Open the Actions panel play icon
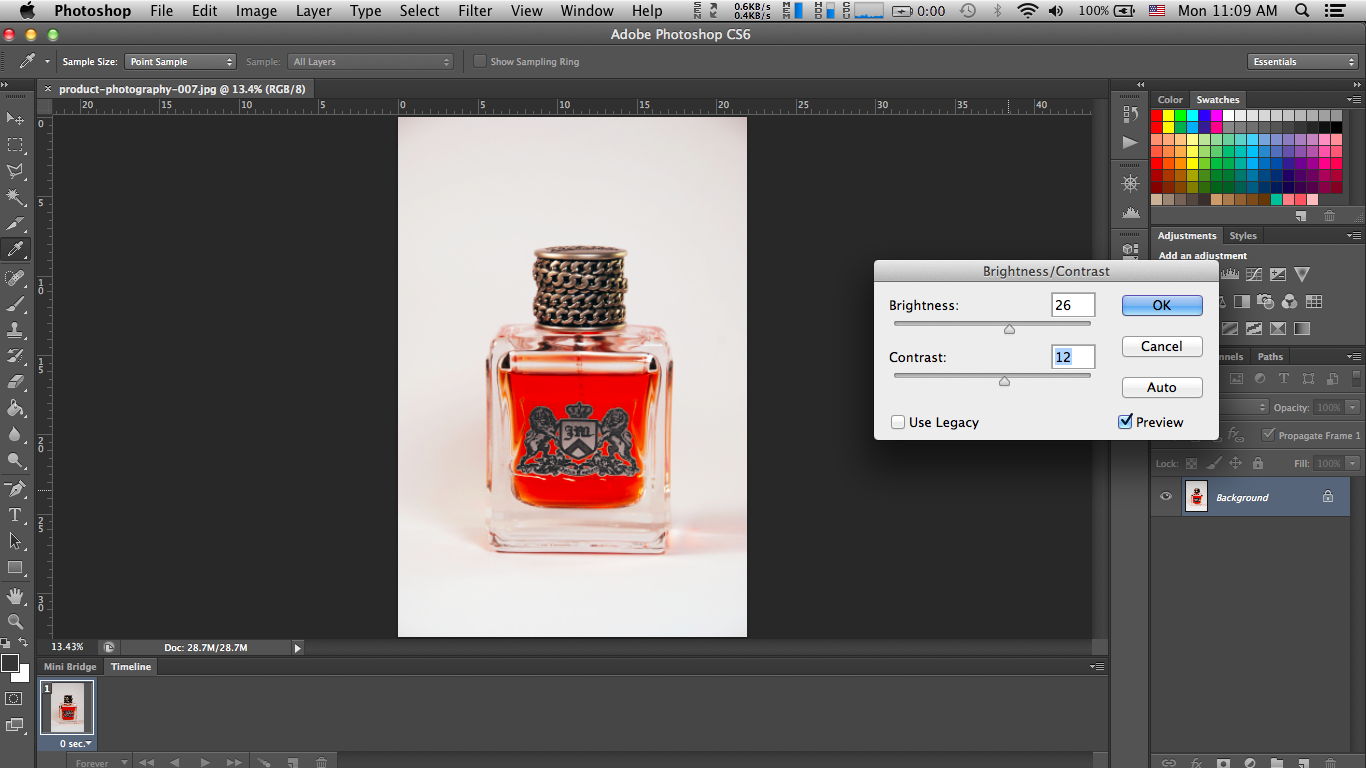The height and width of the screenshot is (768, 1366). tap(1130, 142)
